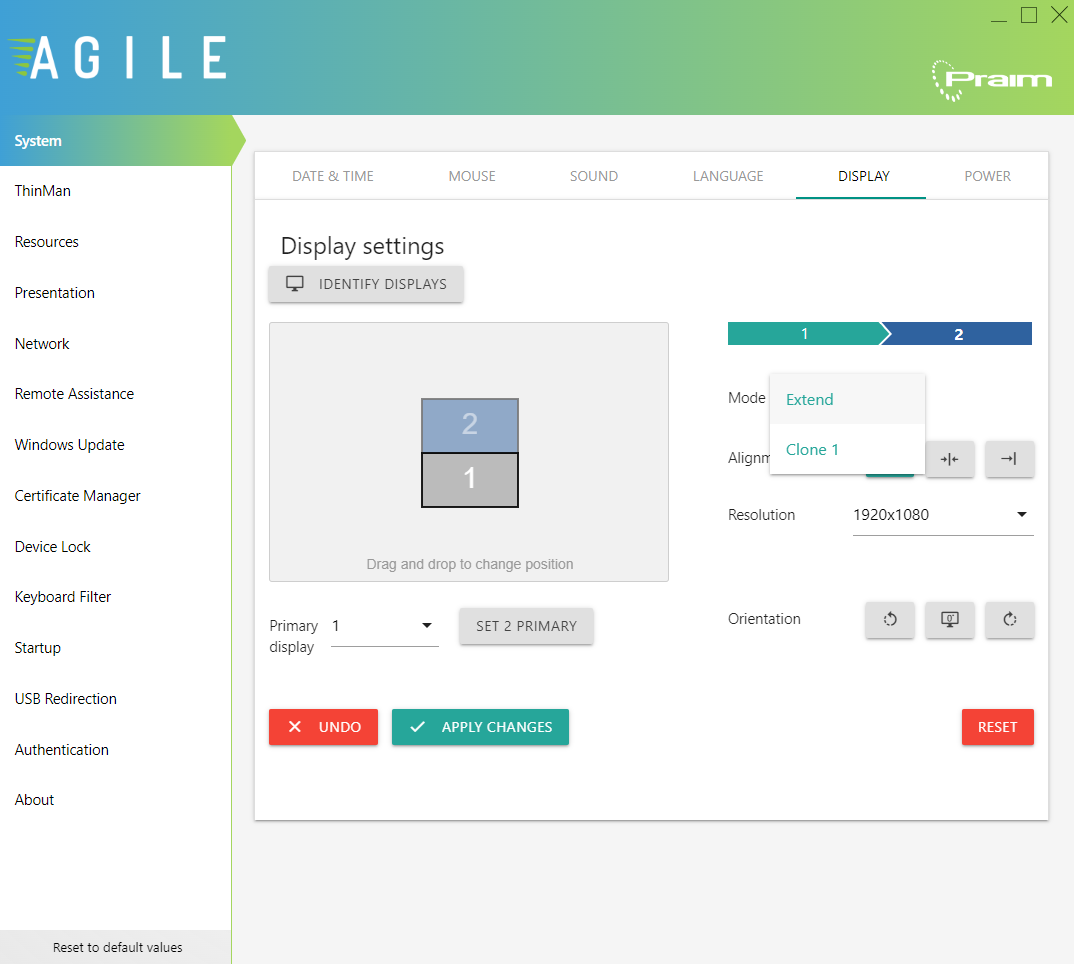Align displays to center

pos(949,459)
